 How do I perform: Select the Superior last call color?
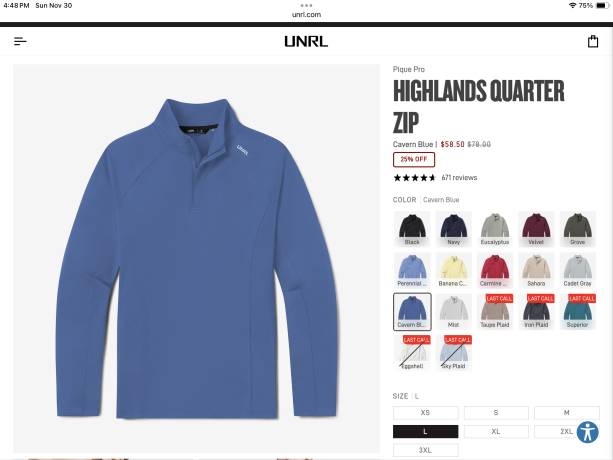pyautogui.click(x=577, y=311)
